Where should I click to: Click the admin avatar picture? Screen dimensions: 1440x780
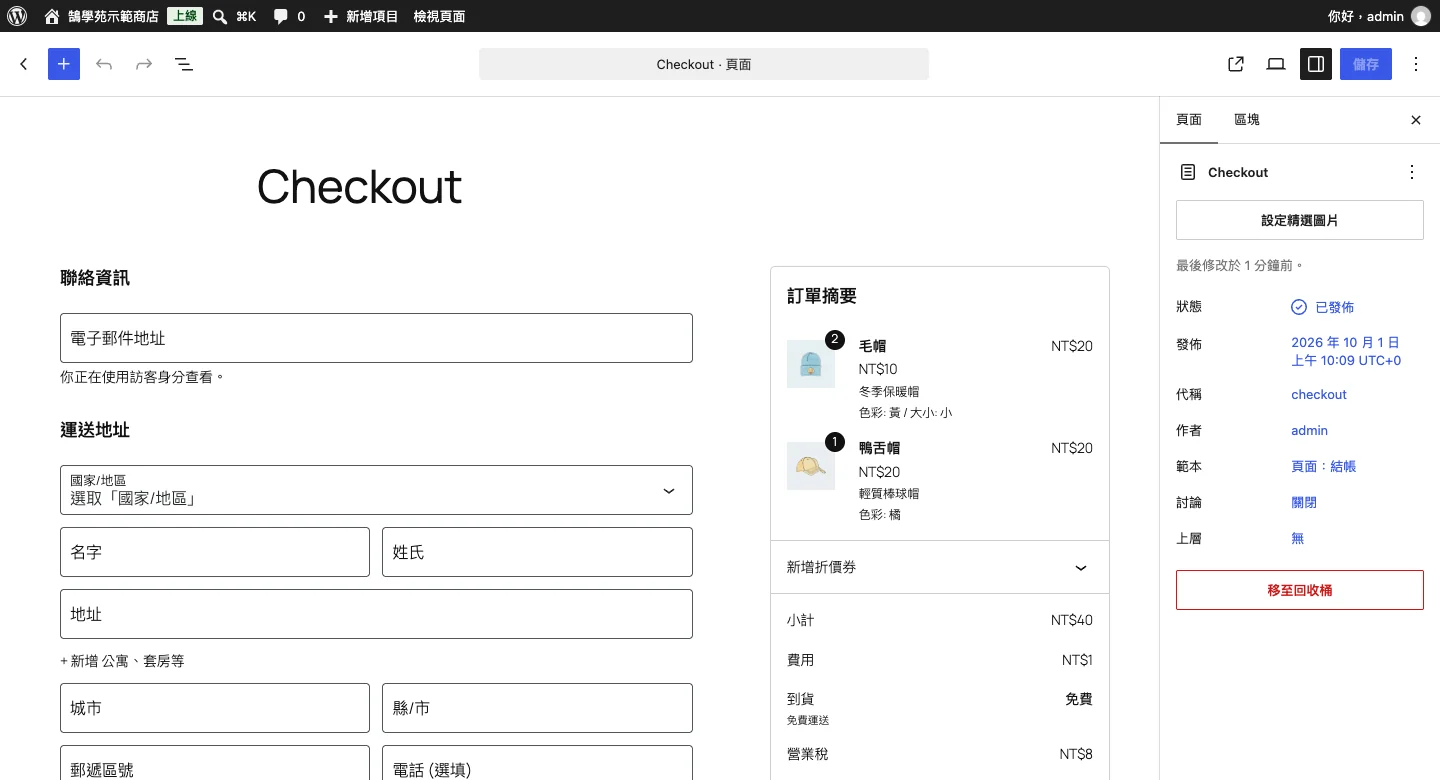(1420, 16)
